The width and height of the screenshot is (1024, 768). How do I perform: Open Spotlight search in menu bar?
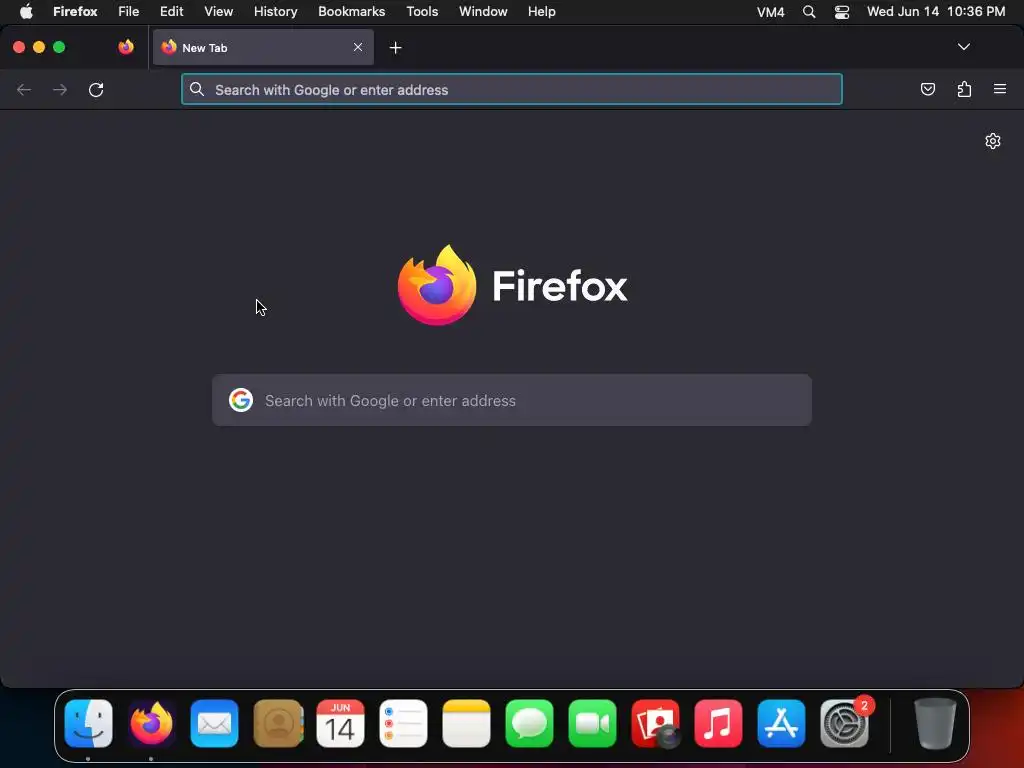click(x=808, y=12)
